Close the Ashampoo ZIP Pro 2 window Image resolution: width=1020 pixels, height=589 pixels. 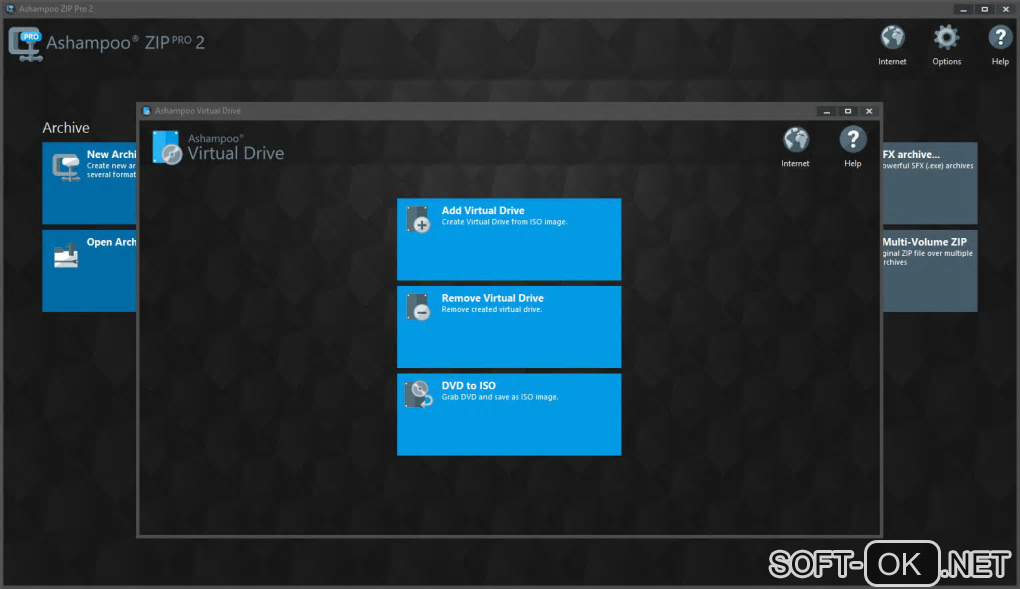pos(1006,9)
